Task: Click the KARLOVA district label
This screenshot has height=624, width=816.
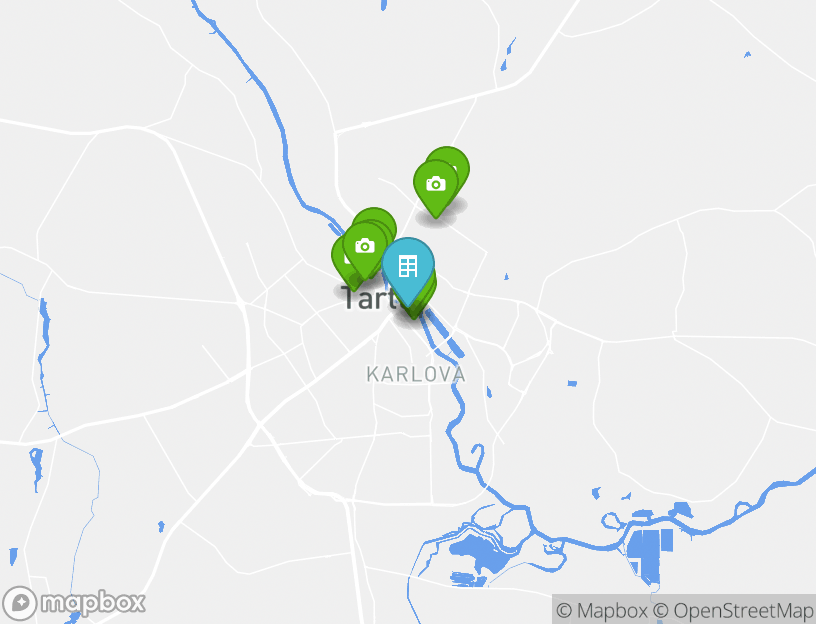Action: (415, 374)
